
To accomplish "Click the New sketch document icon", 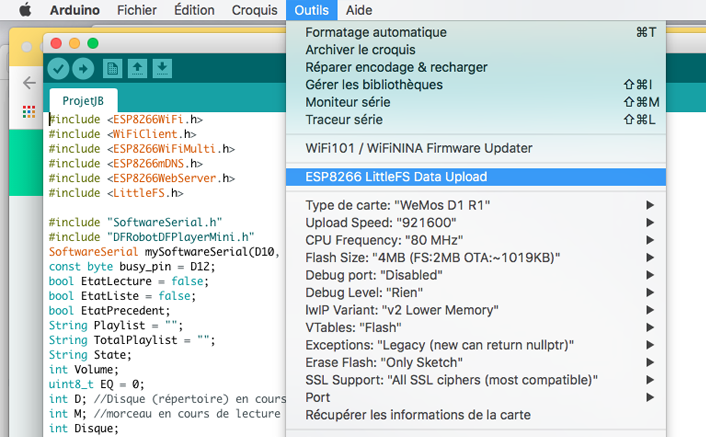I will point(113,69).
